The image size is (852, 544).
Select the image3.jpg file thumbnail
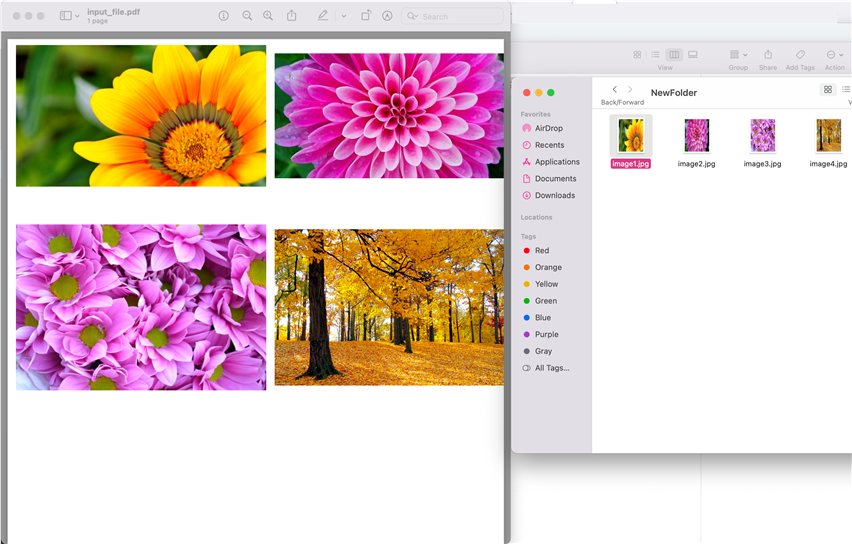762,135
